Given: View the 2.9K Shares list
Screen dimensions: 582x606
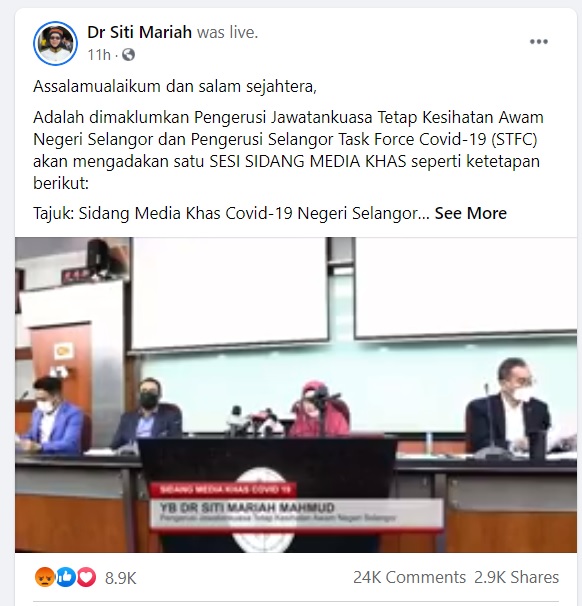Looking at the screenshot, I should pos(516,577).
